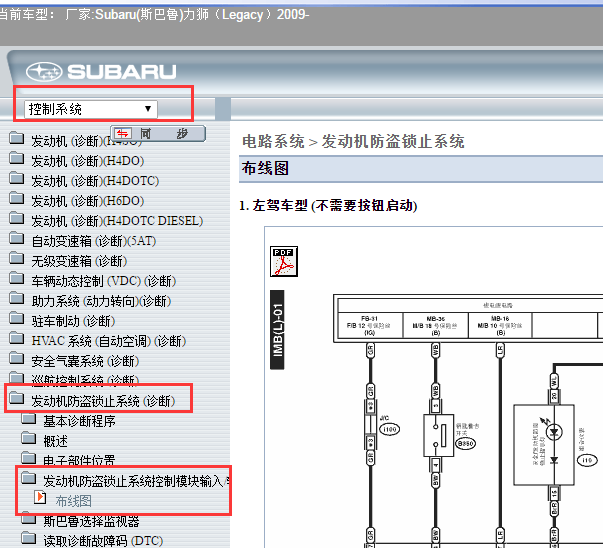603x548 pixels.
Task: Click the 布线图 section heading
Action: (265, 168)
